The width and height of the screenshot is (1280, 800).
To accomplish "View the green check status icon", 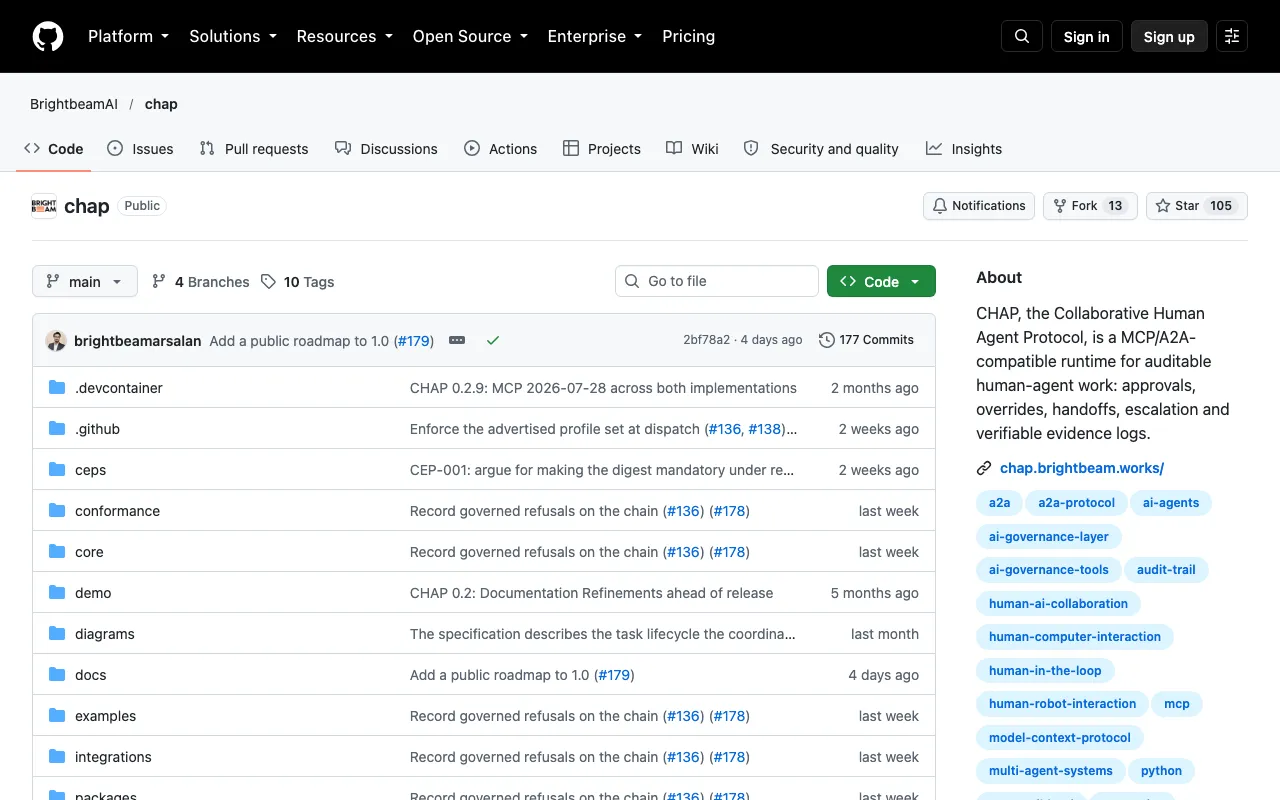I will point(493,340).
